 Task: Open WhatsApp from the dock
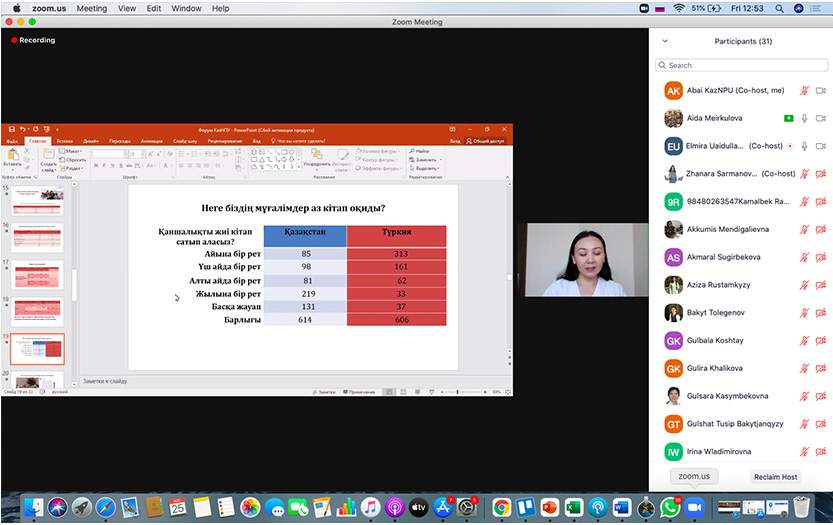click(670, 507)
